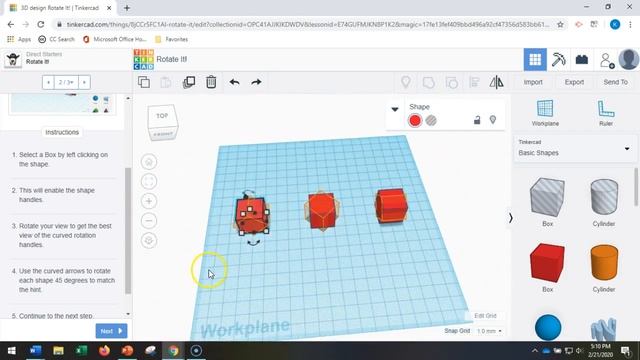Click the striped Box hole shape
This screenshot has width=640, height=360.
coord(547,197)
